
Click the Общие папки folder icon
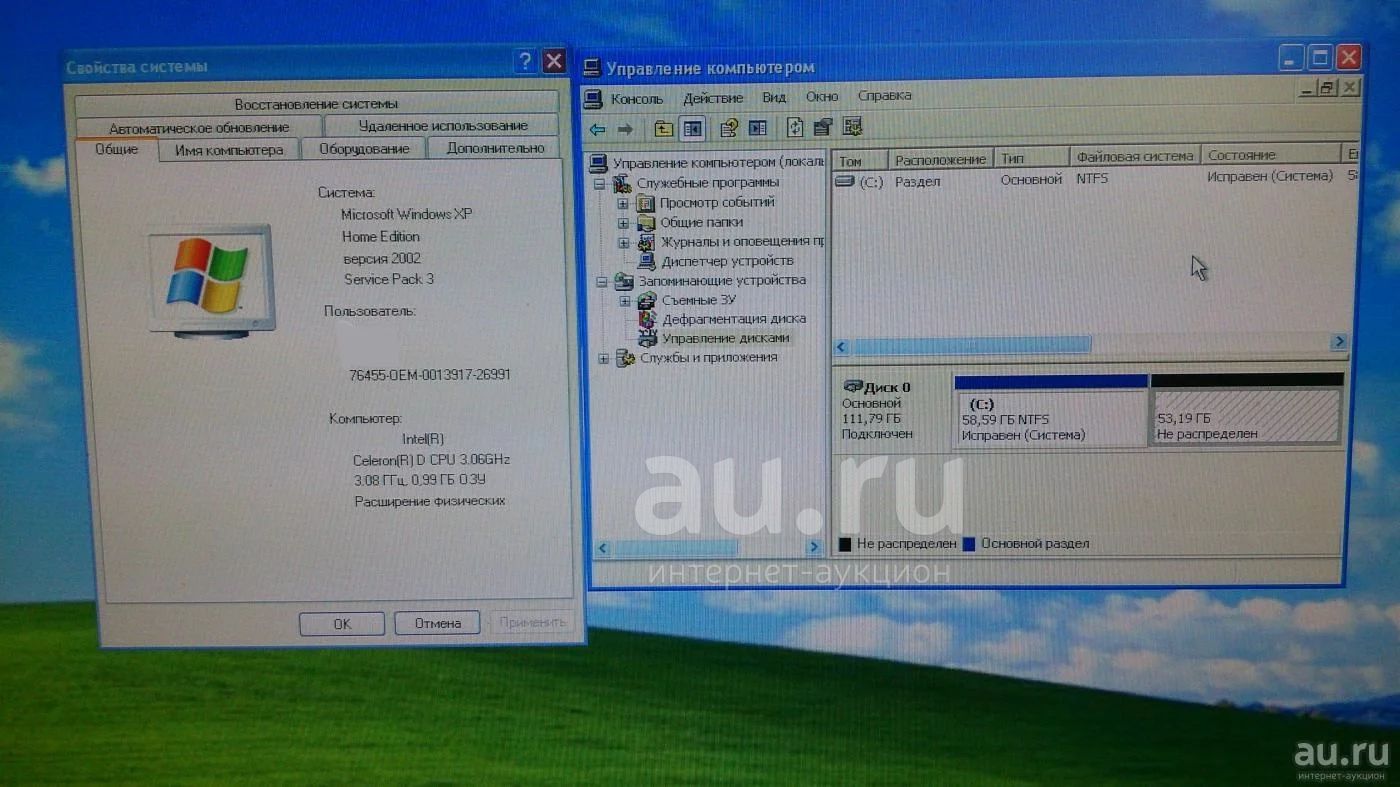click(646, 222)
